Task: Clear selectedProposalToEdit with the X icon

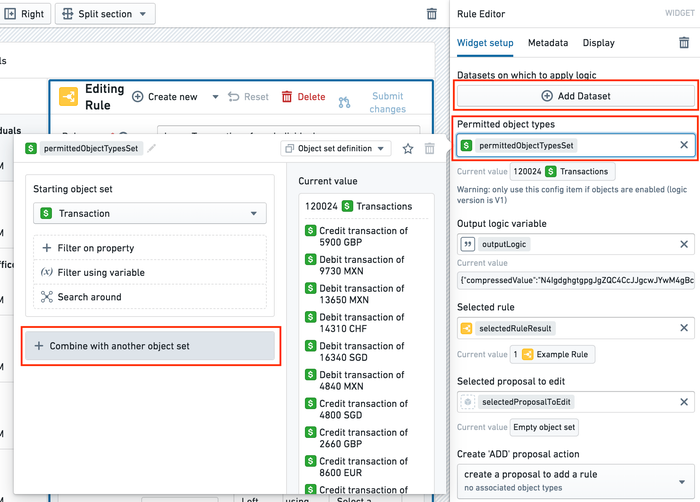Action: click(684, 401)
